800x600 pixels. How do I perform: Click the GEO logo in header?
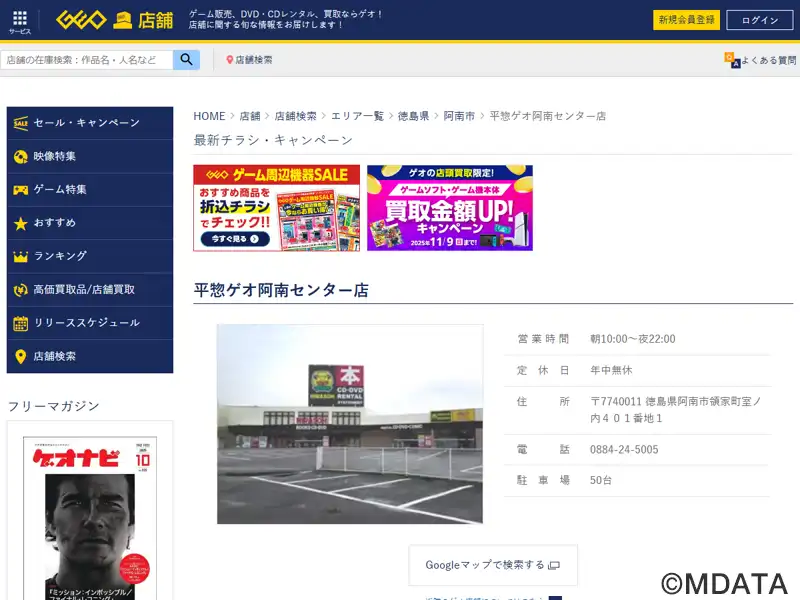tap(82, 20)
